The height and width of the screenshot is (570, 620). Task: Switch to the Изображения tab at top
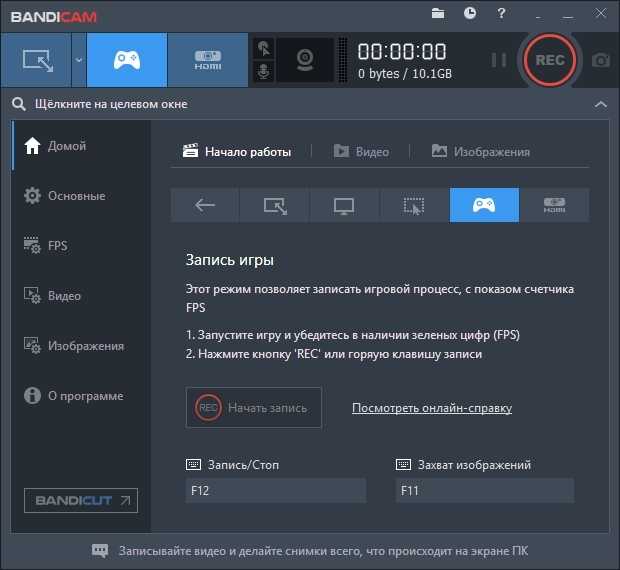tap(480, 152)
